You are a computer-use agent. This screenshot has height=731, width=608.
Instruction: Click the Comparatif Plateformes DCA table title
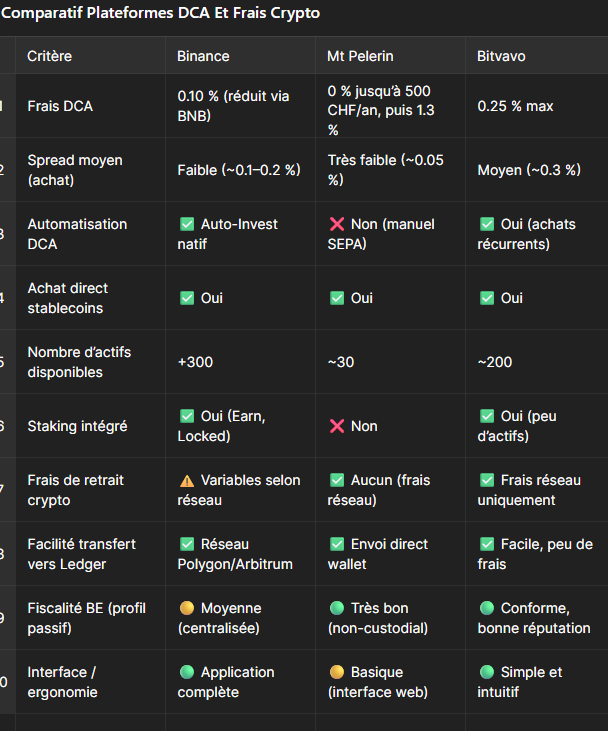click(160, 14)
